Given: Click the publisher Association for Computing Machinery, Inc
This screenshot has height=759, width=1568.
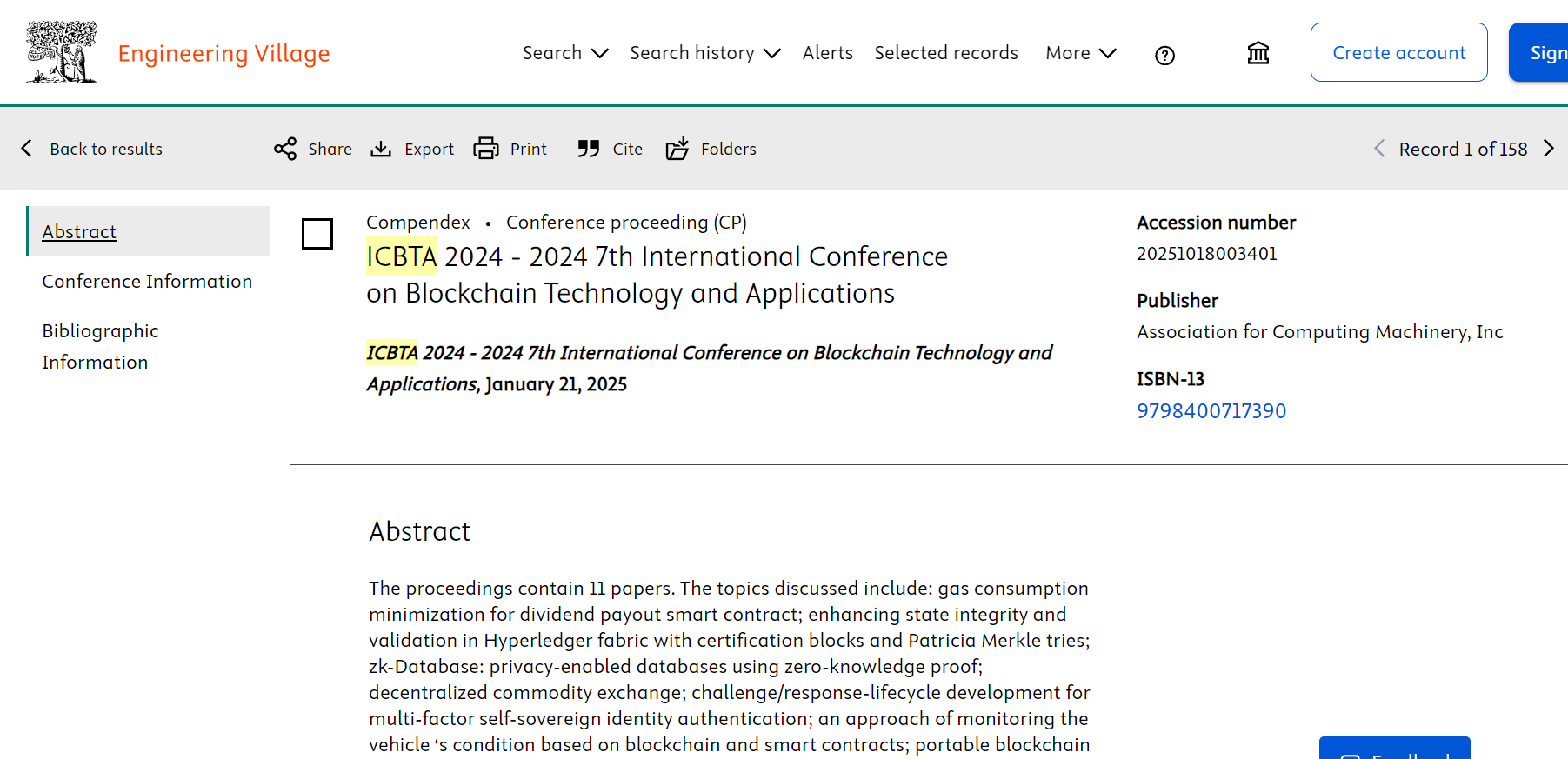Looking at the screenshot, I should point(1320,332).
